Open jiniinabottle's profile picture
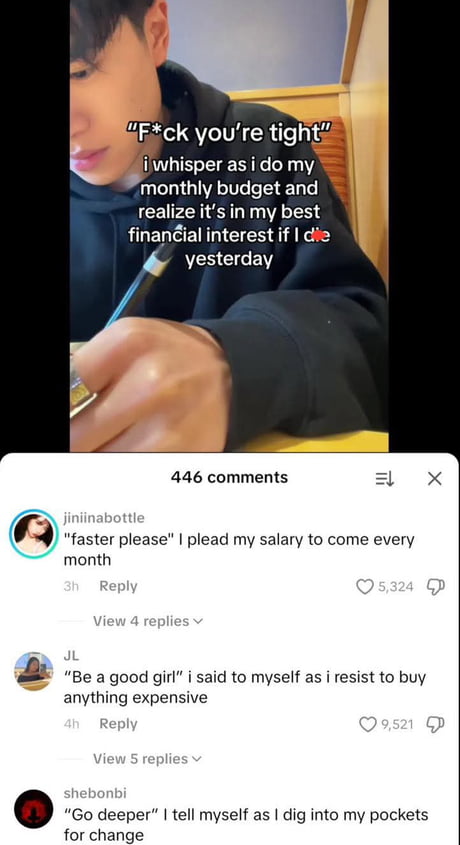This screenshot has height=845, width=460. click(x=33, y=534)
